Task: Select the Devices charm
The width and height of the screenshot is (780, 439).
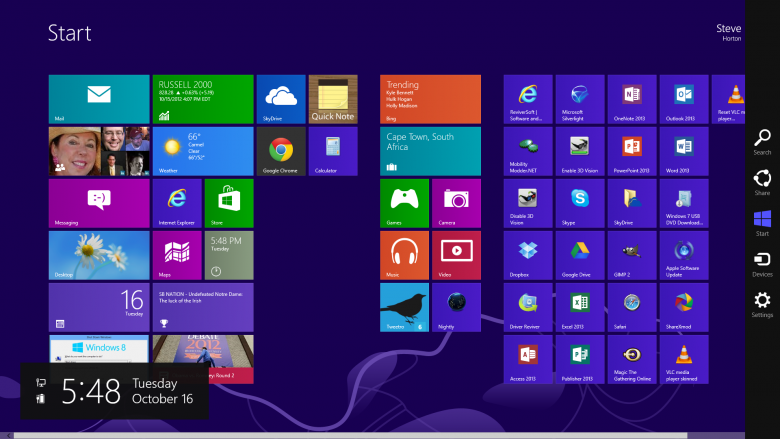Action: tap(762, 263)
